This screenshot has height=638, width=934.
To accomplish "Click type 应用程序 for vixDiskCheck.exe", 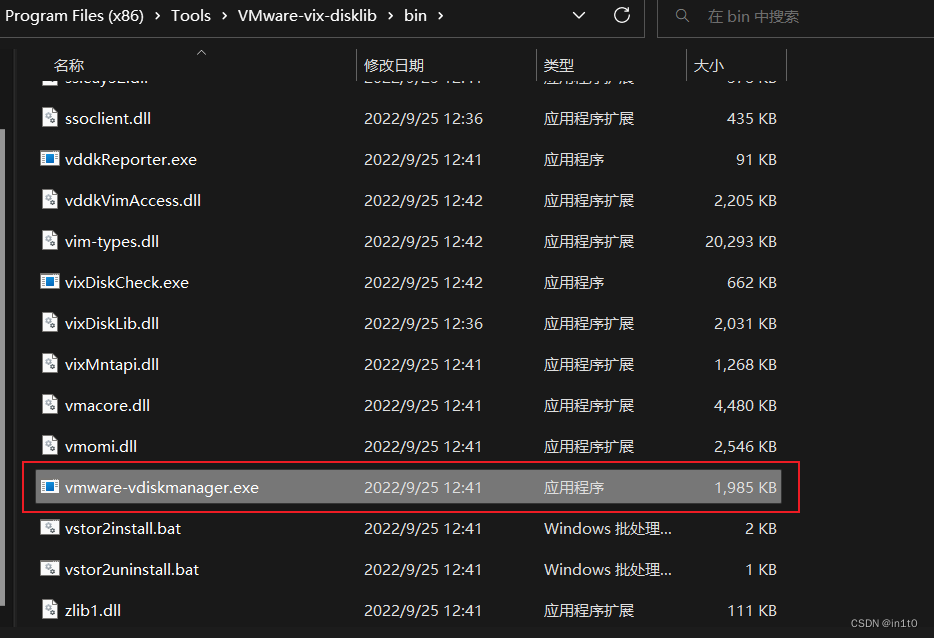I will click(x=574, y=282).
